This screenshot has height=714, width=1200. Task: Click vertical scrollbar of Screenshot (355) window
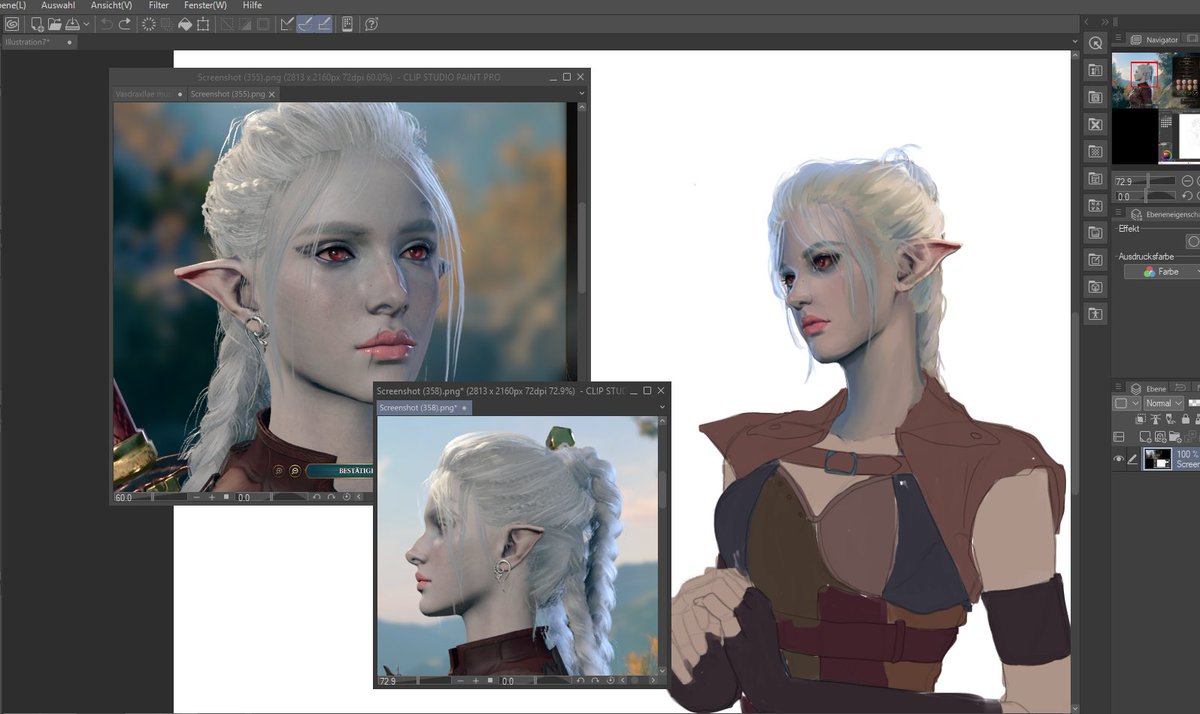coord(583,247)
